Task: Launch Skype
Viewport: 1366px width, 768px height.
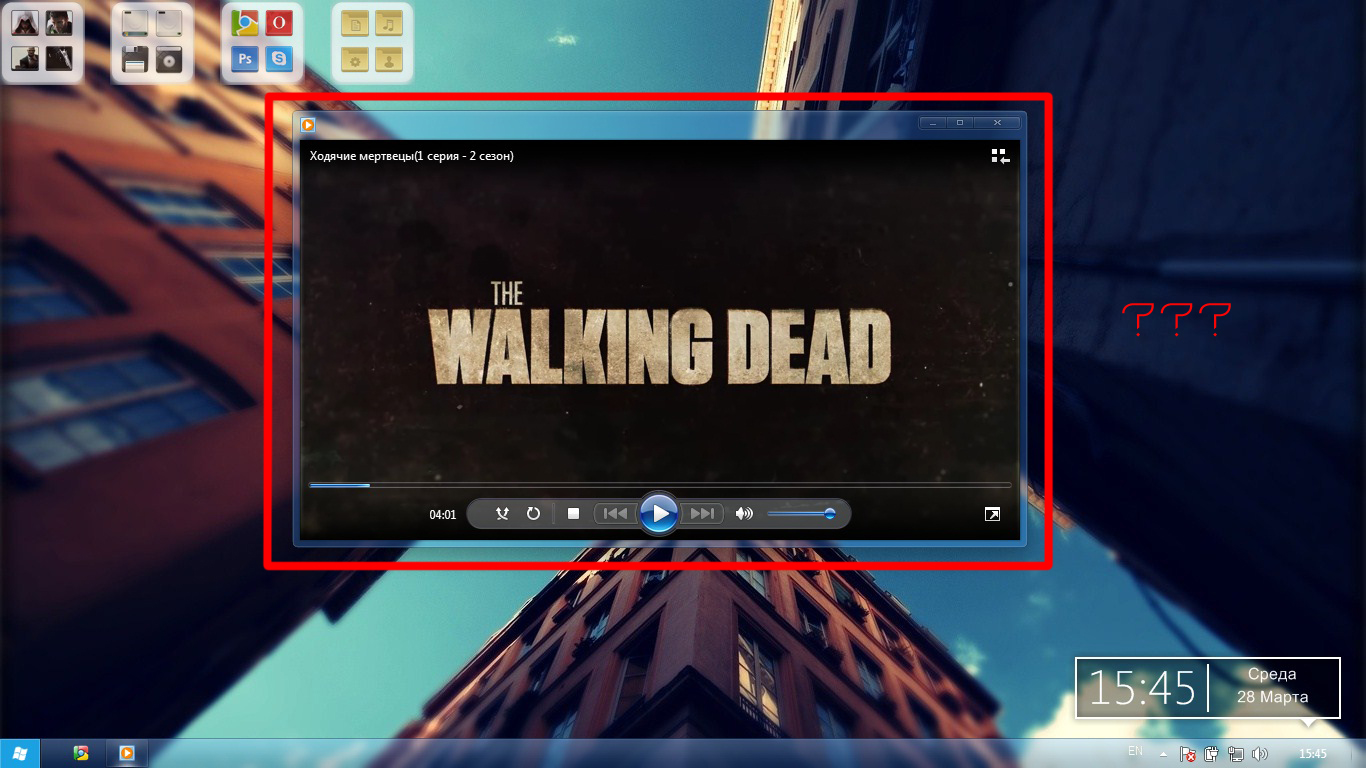Action: coord(279,59)
